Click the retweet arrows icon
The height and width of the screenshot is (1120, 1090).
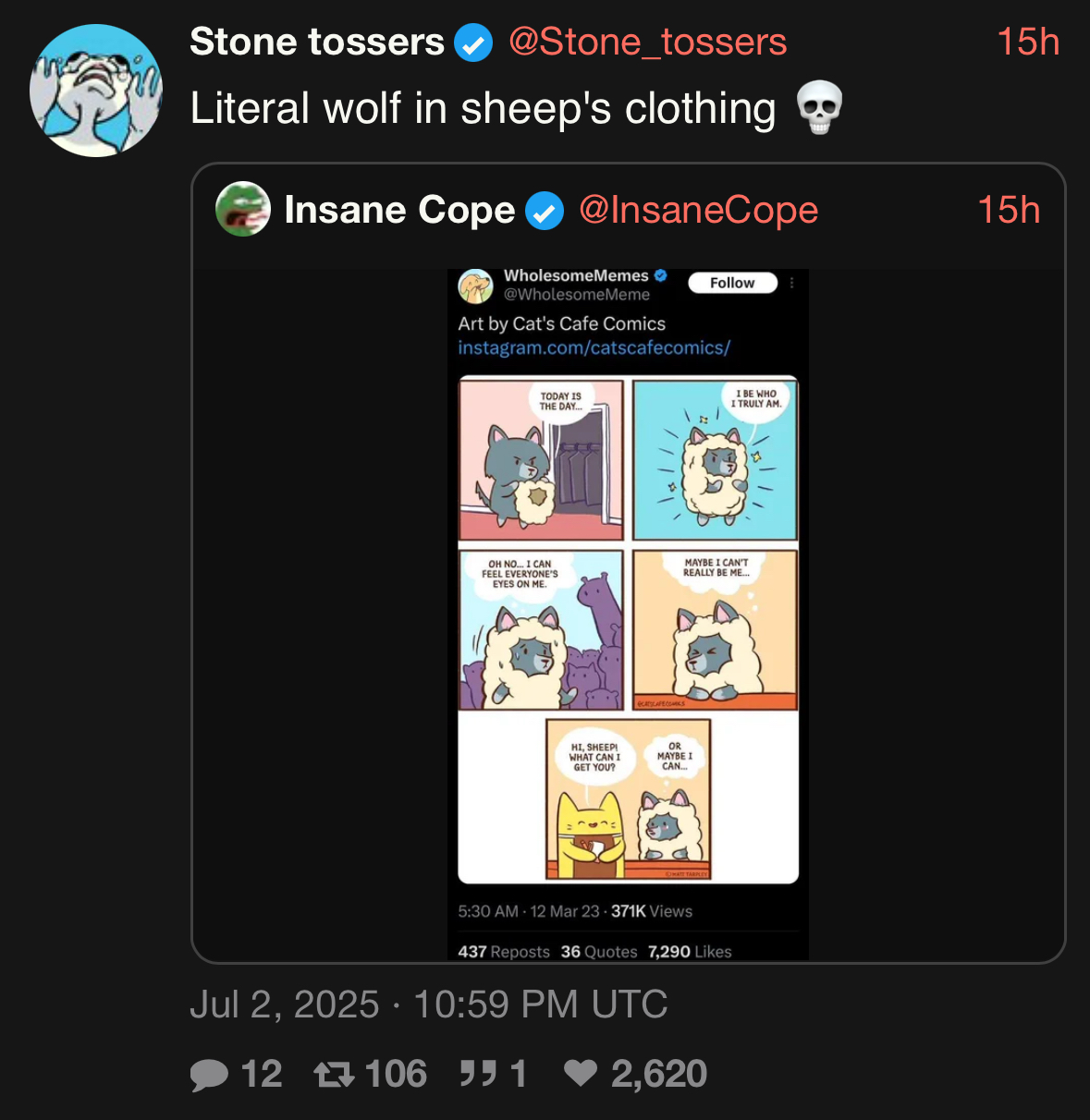click(x=334, y=1075)
